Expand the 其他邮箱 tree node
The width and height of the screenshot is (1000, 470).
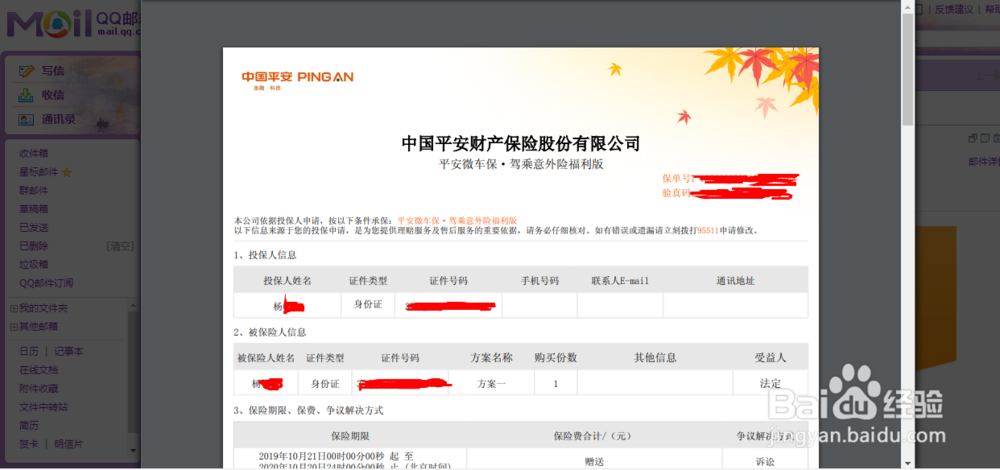[13, 327]
